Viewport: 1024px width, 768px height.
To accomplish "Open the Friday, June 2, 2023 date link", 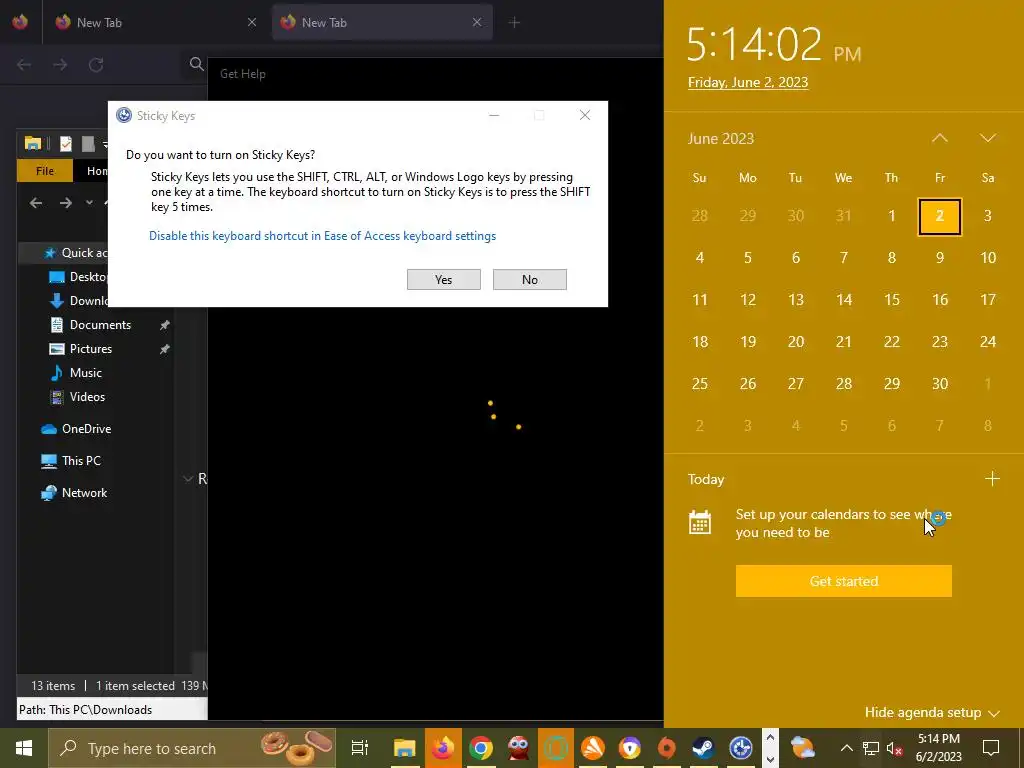I will coord(748,82).
